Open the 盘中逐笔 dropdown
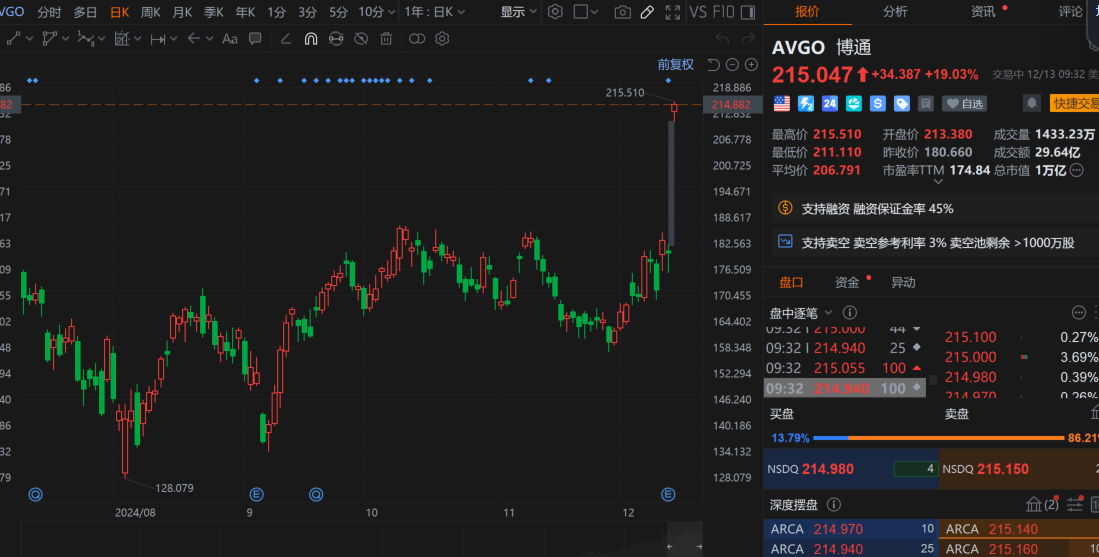This screenshot has width=1099, height=557. [800, 312]
